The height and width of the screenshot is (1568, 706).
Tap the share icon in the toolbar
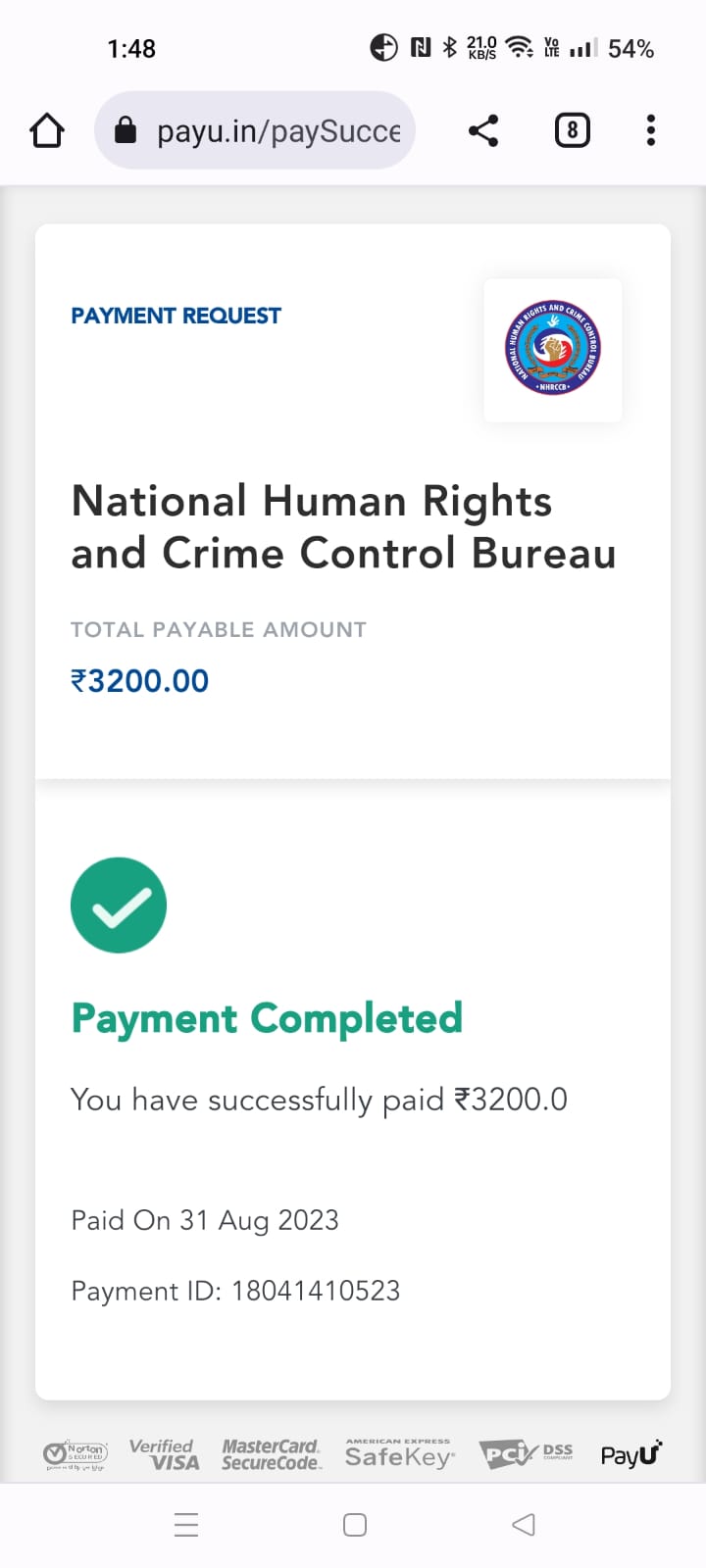pyautogui.click(x=482, y=130)
